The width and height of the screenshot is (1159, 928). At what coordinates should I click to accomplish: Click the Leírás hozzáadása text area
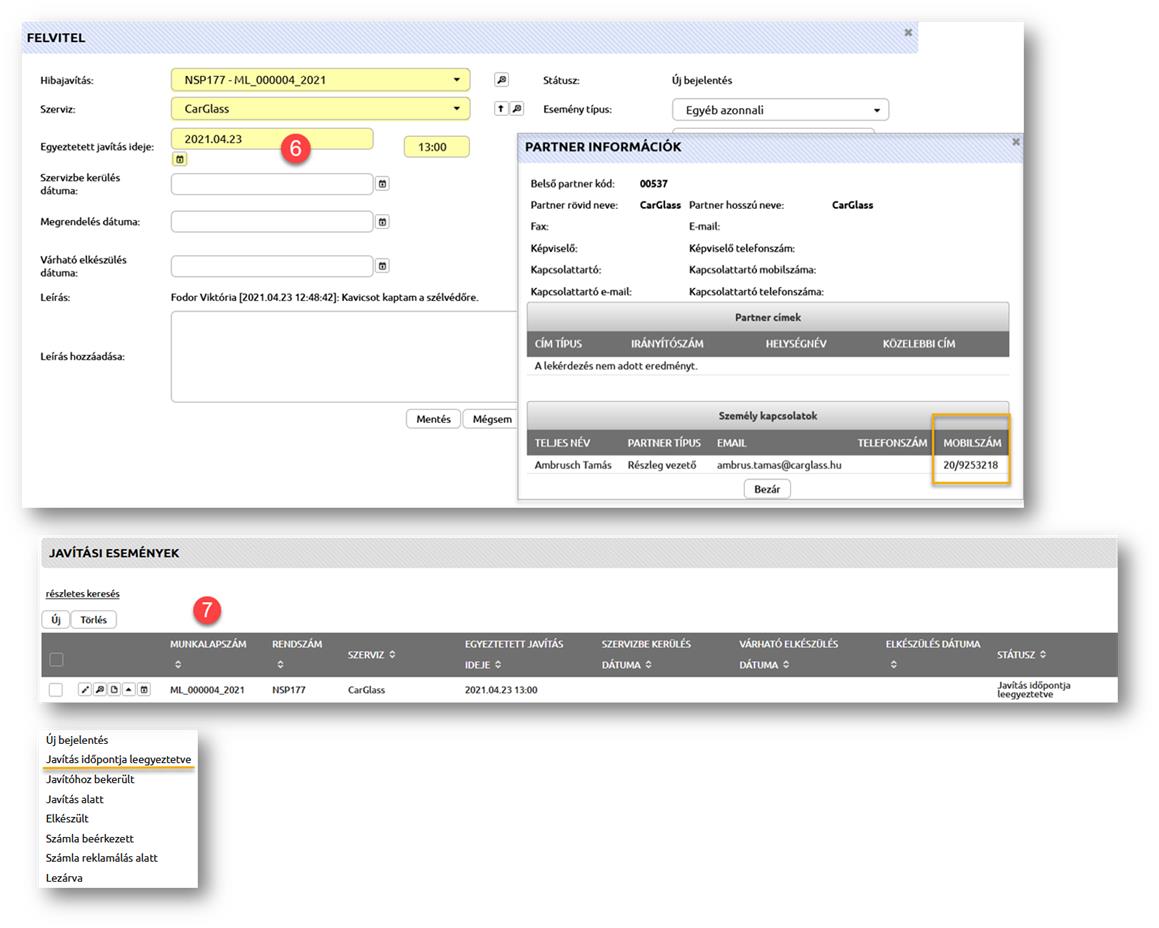click(x=344, y=356)
